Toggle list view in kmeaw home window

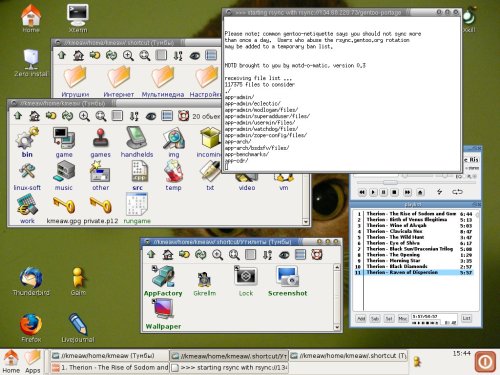click(x=167, y=116)
